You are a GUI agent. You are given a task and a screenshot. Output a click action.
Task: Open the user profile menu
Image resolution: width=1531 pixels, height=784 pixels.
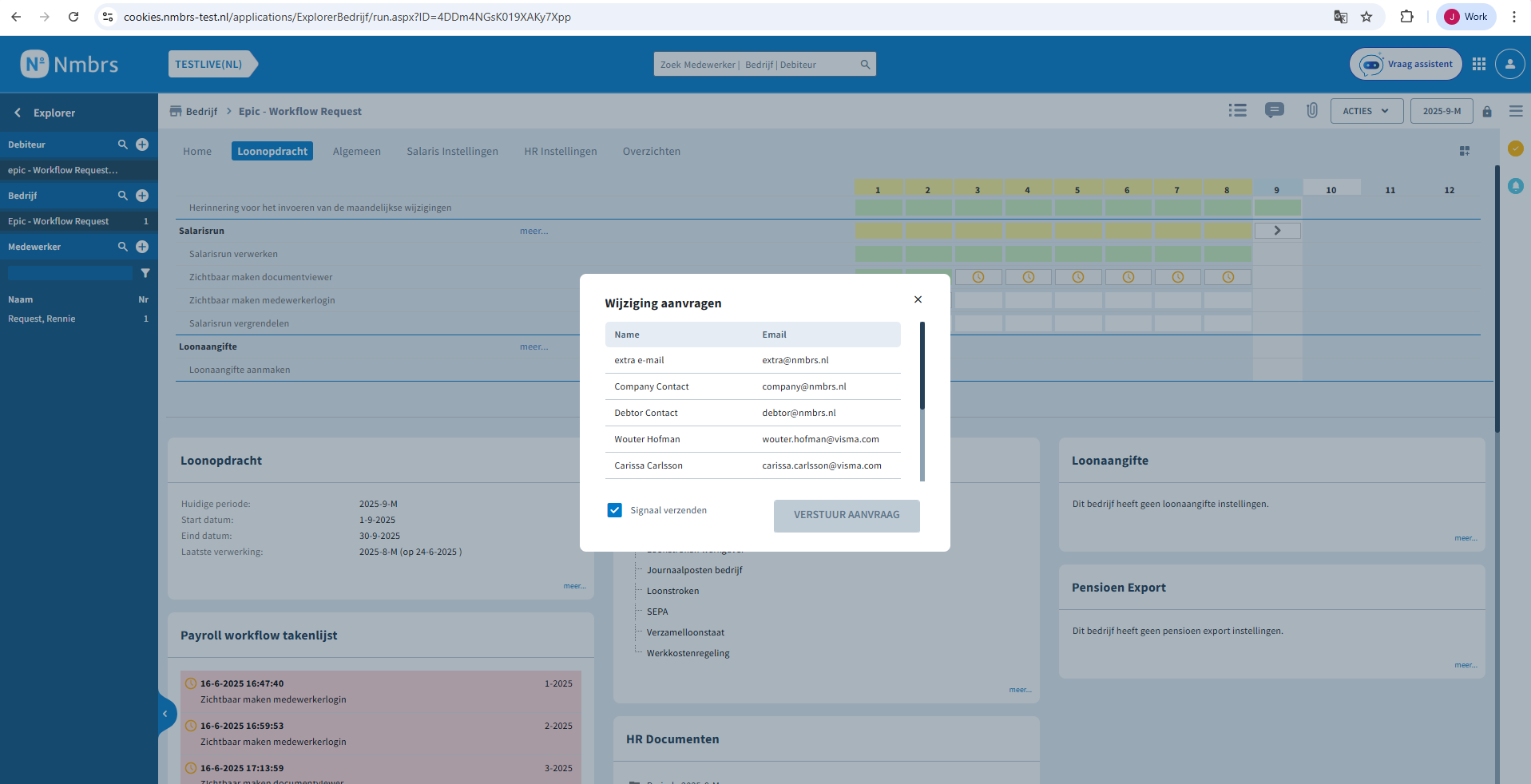1510,64
